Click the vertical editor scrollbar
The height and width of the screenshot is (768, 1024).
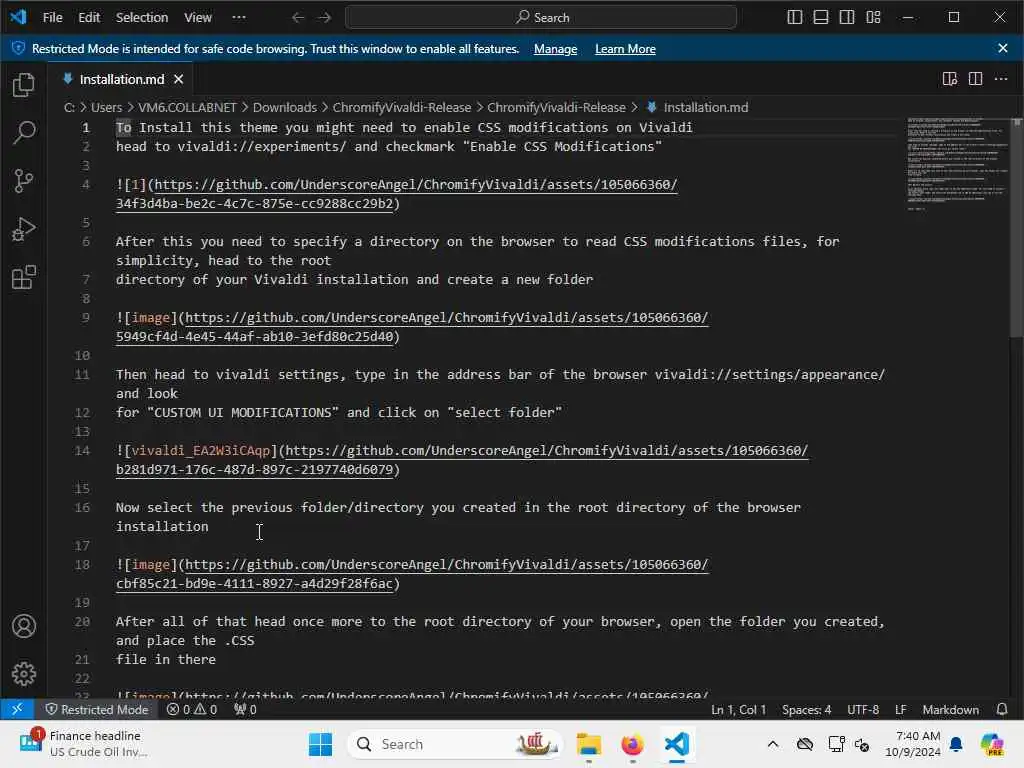[x=1017, y=228]
